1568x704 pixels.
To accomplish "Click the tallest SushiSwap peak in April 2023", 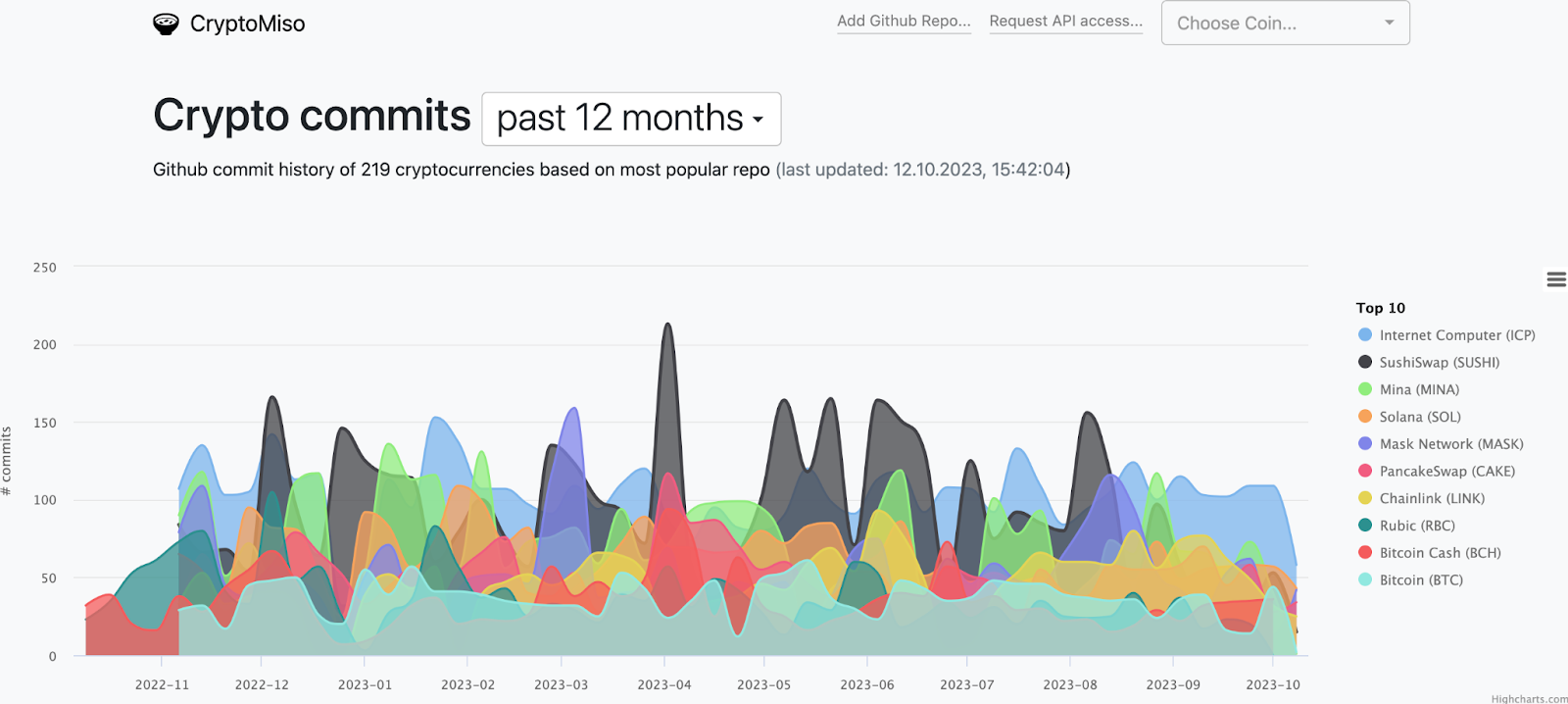I will tap(667, 326).
